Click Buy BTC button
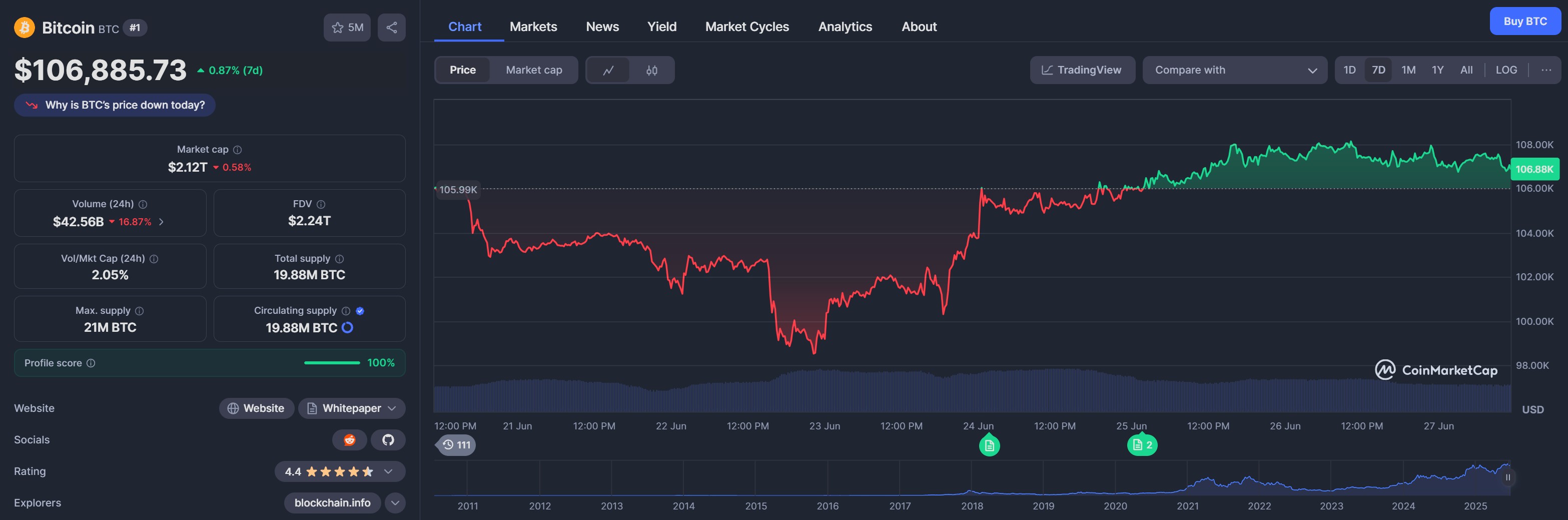The image size is (1568, 520). (1525, 22)
